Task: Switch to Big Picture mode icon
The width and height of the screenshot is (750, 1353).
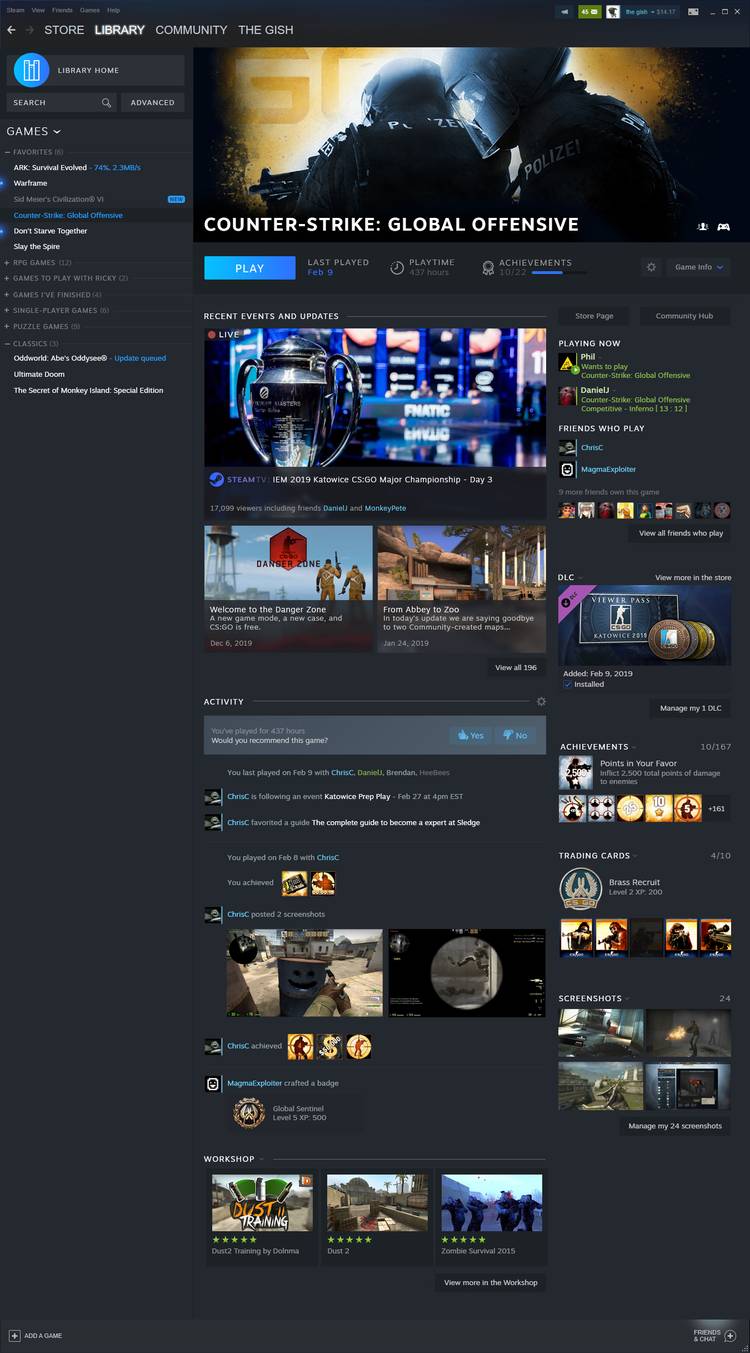Action: click(x=693, y=12)
